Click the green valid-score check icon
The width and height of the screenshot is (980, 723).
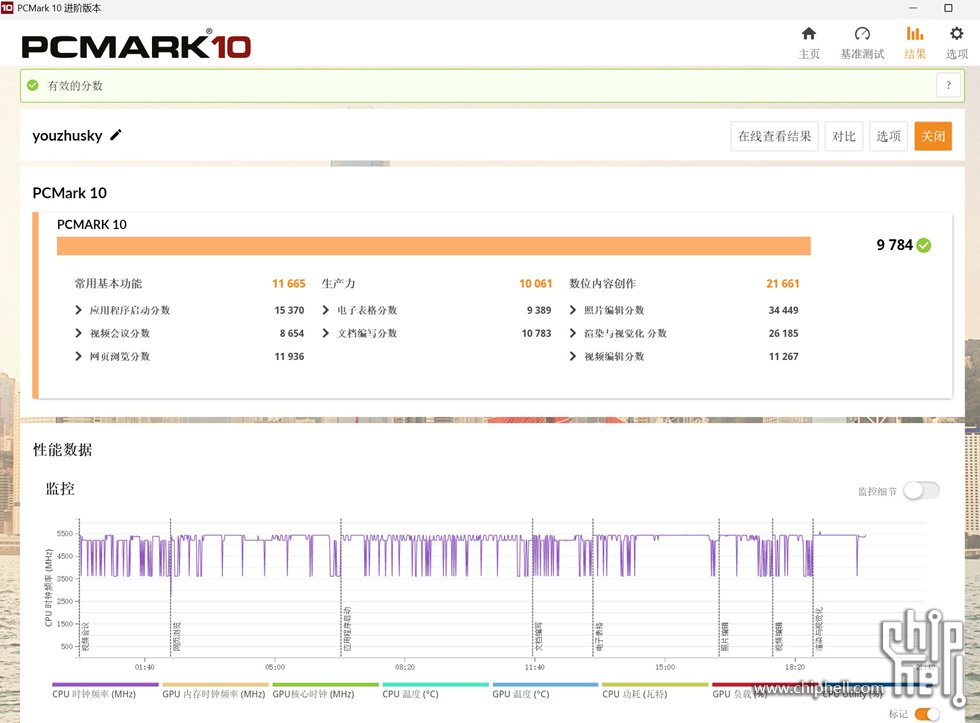click(33, 85)
